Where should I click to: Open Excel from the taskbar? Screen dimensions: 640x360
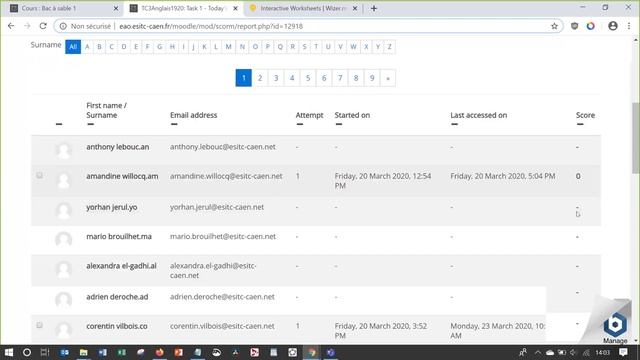click(122, 352)
